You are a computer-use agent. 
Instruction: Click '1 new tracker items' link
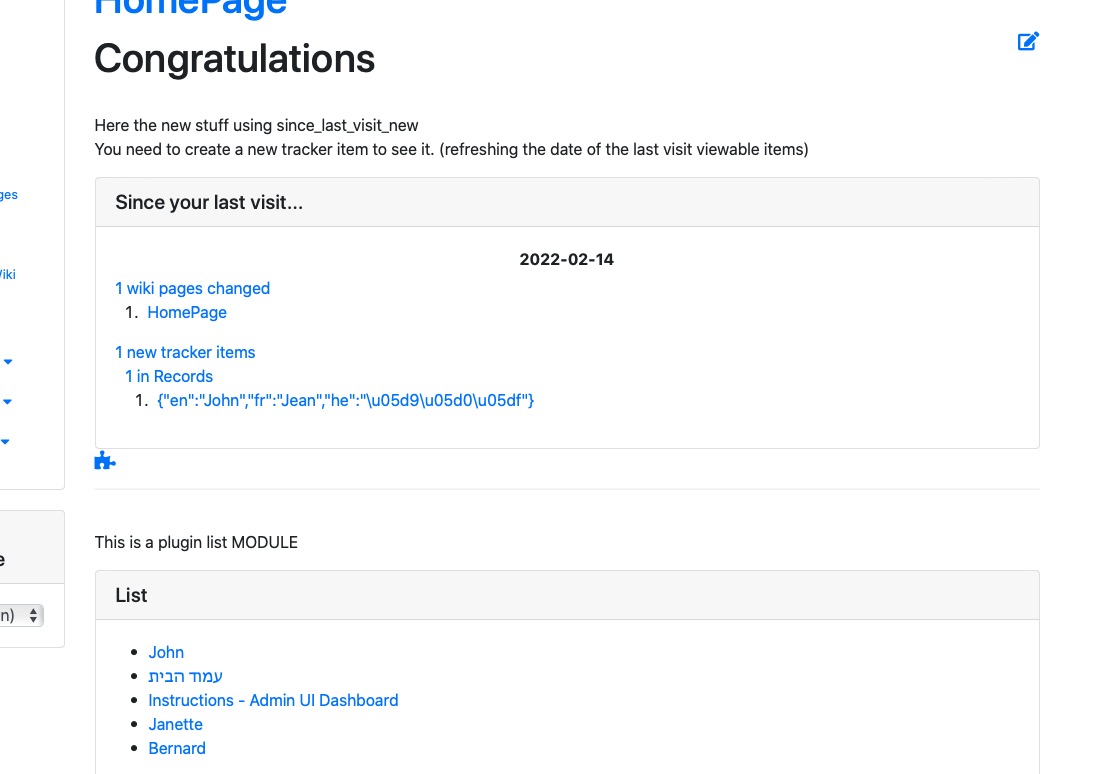click(185, 352)
